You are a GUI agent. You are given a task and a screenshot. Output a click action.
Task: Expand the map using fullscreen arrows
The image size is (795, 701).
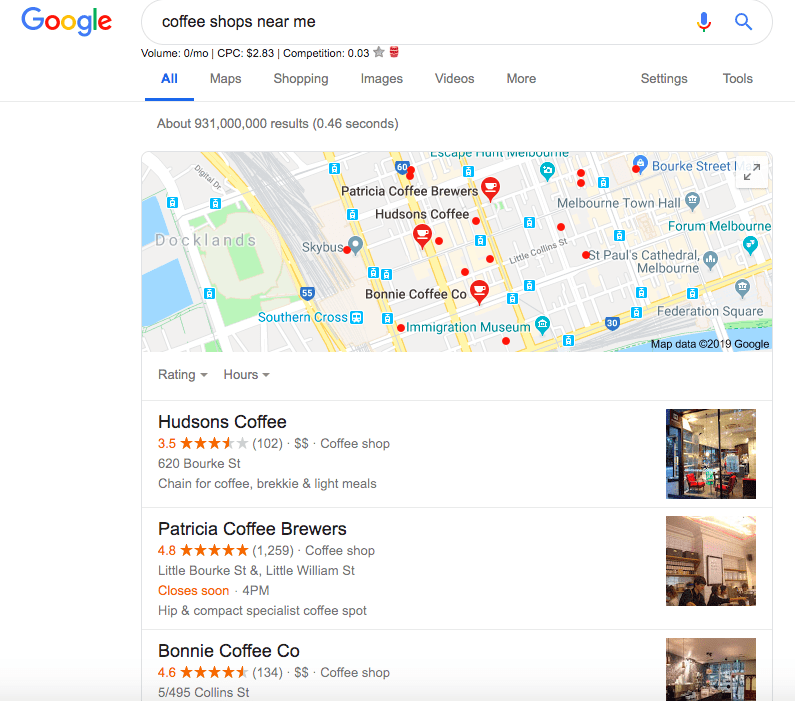(752, 172)
